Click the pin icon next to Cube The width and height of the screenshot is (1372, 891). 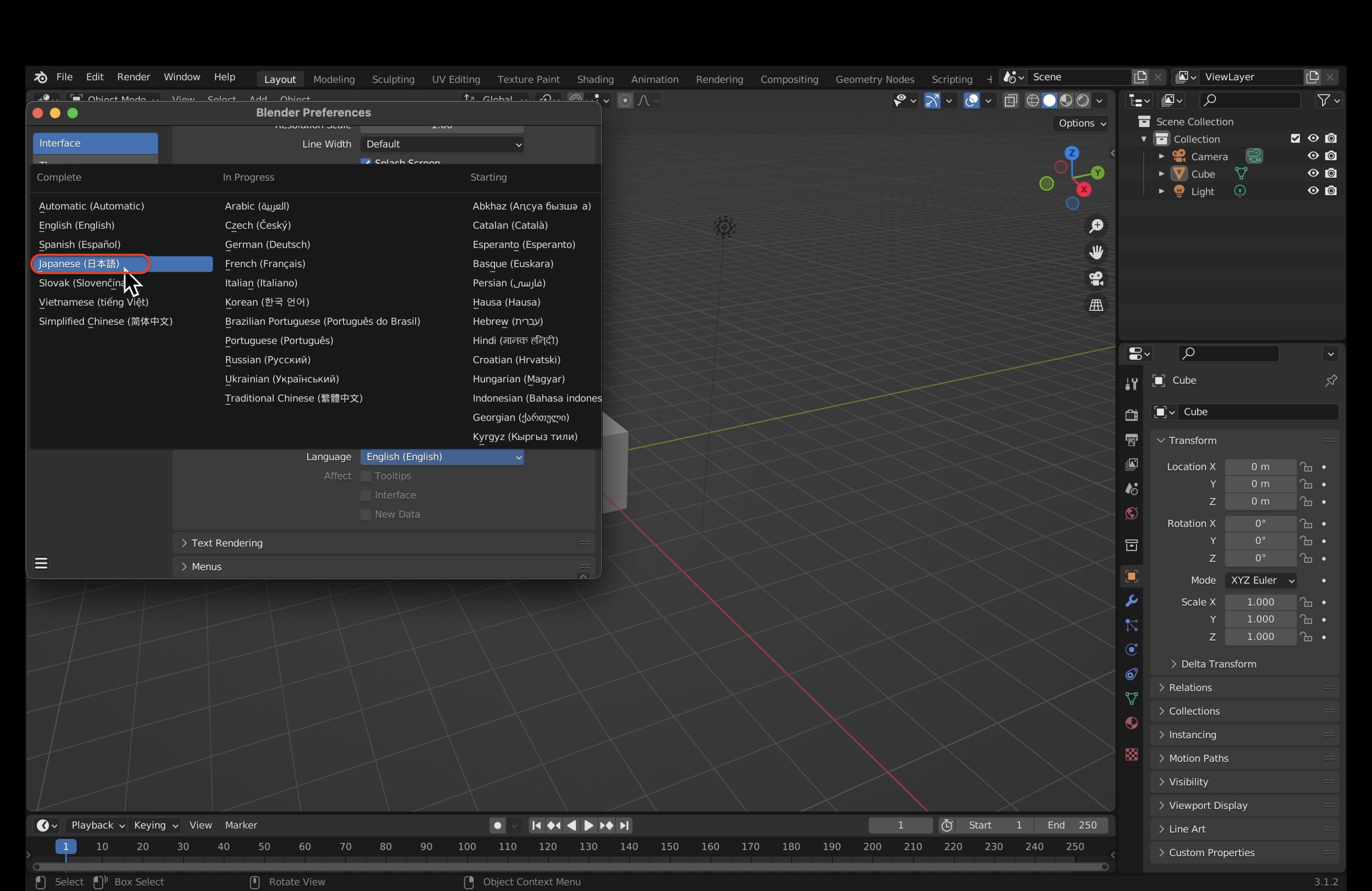[1331, 380]
